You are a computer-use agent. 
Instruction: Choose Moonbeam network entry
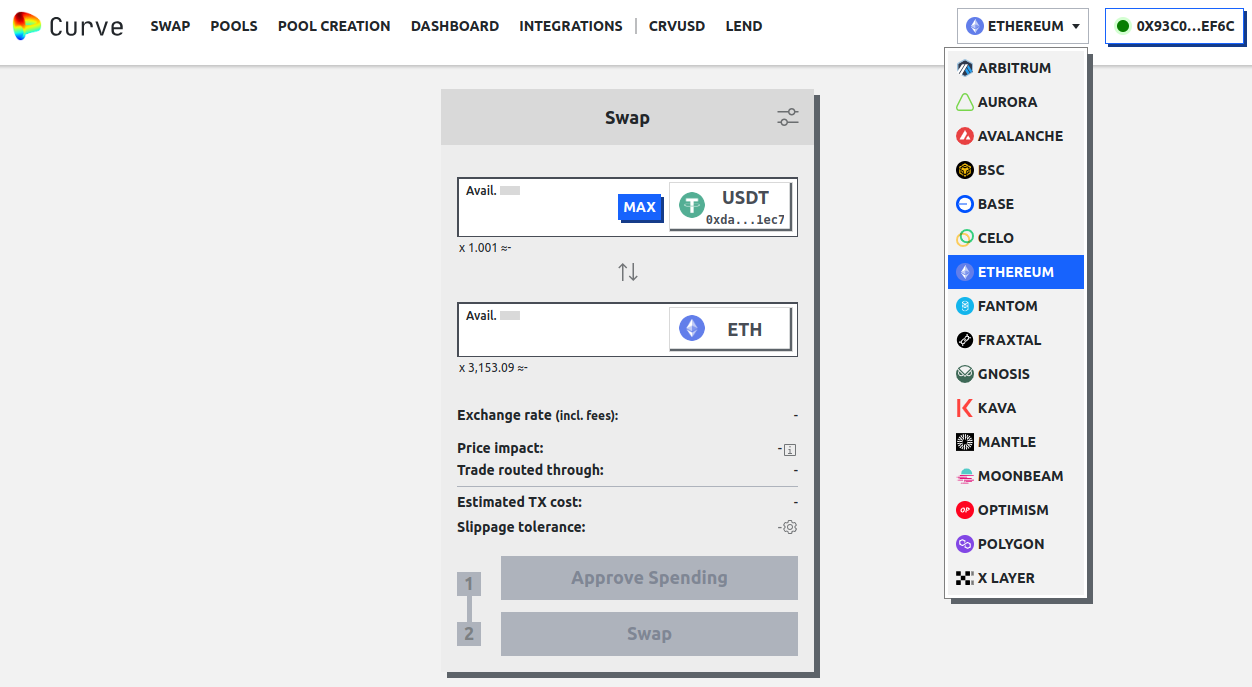coord(1016,476)
